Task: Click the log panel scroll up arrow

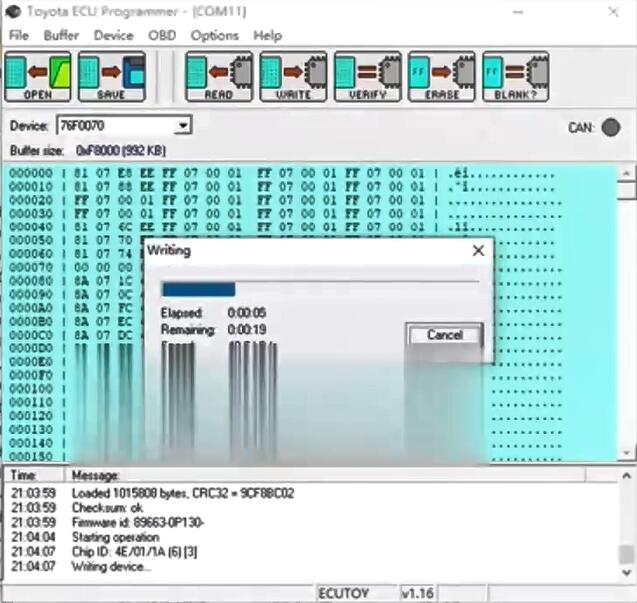Action: [x=627, y=475]
